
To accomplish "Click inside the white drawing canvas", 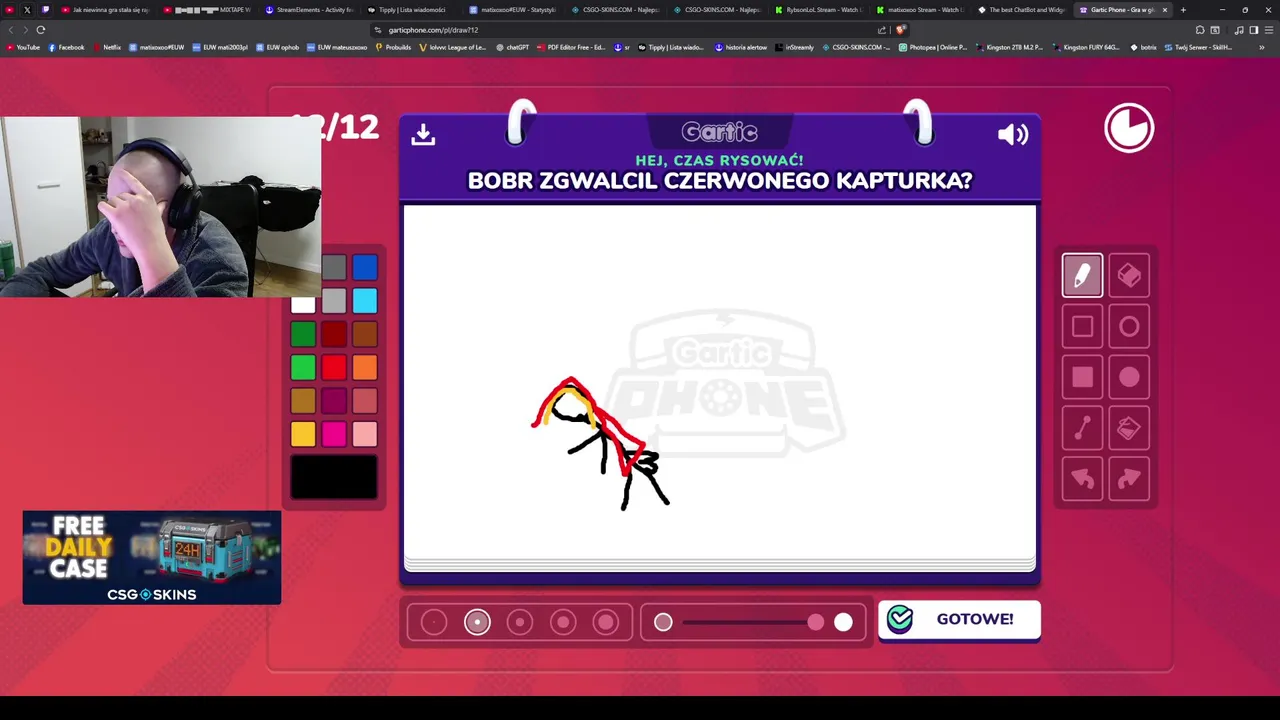I will pos(719,383).
